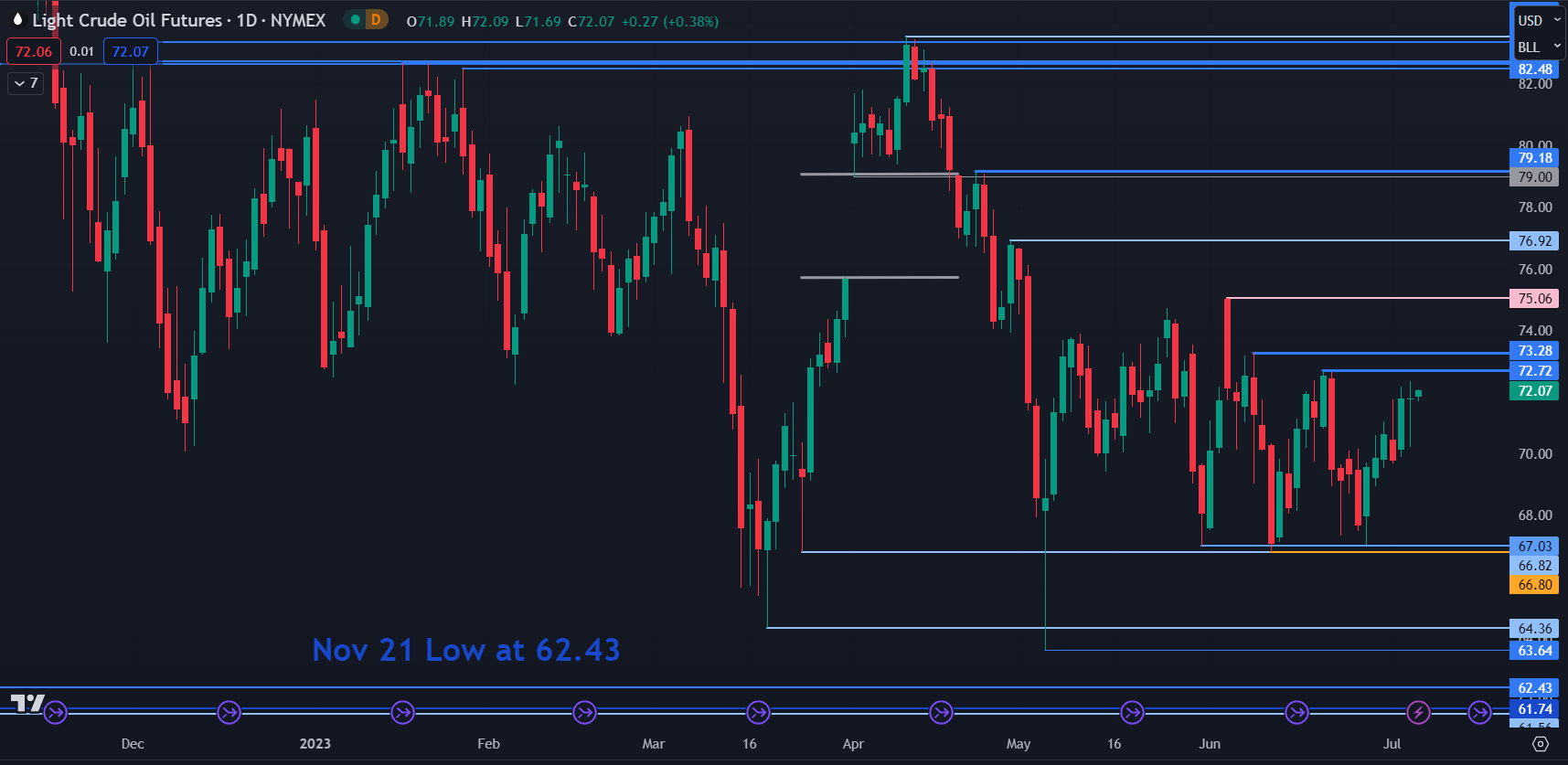Click the blue 72.07 buy price button
Viewport: 1568px width, 765px height.
130,51
